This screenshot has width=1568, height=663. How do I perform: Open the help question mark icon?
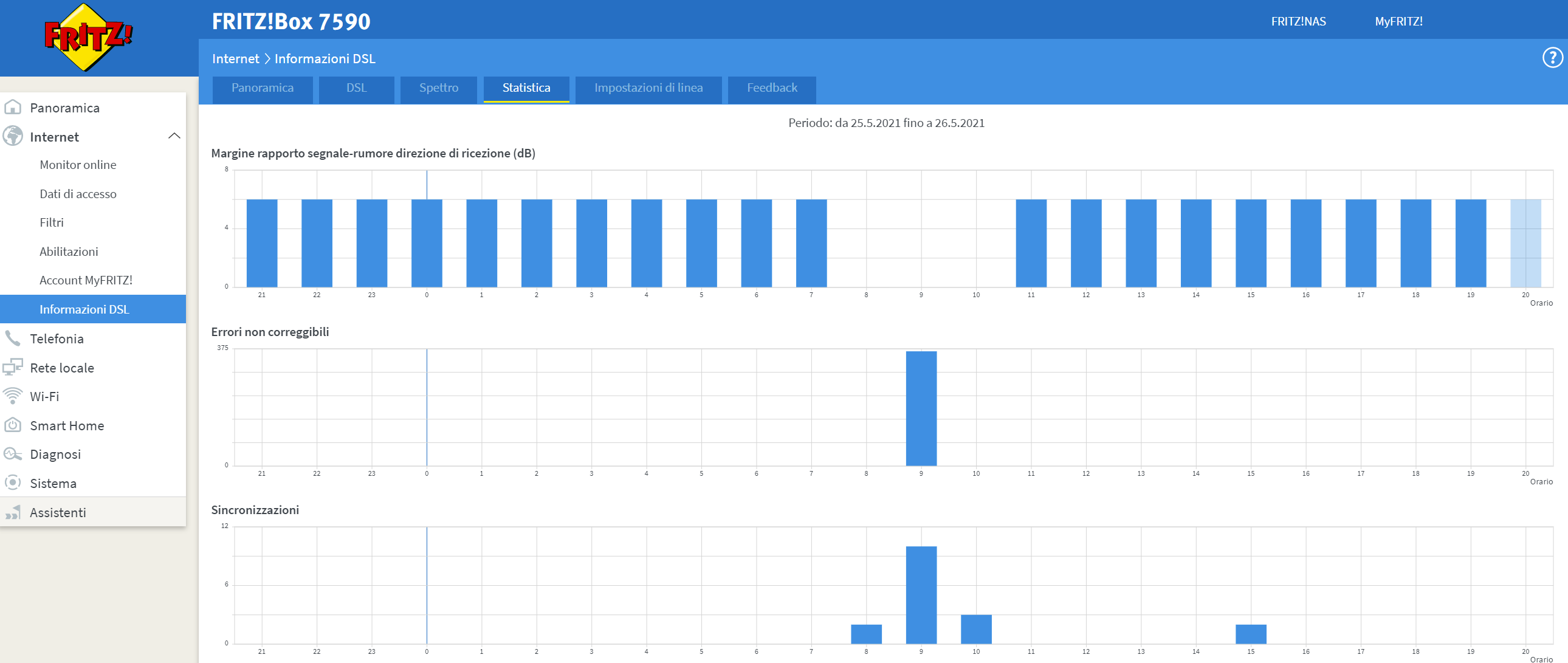(x=1552, y=58)
